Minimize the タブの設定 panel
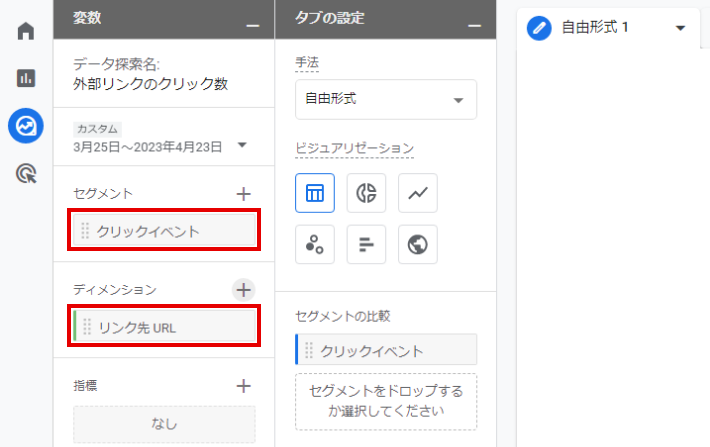Viewport: 710px width, 447px height. pos(475,20)
